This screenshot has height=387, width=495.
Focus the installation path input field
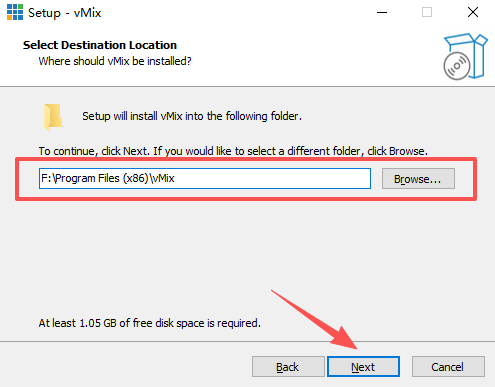click(x=205, y=178)
